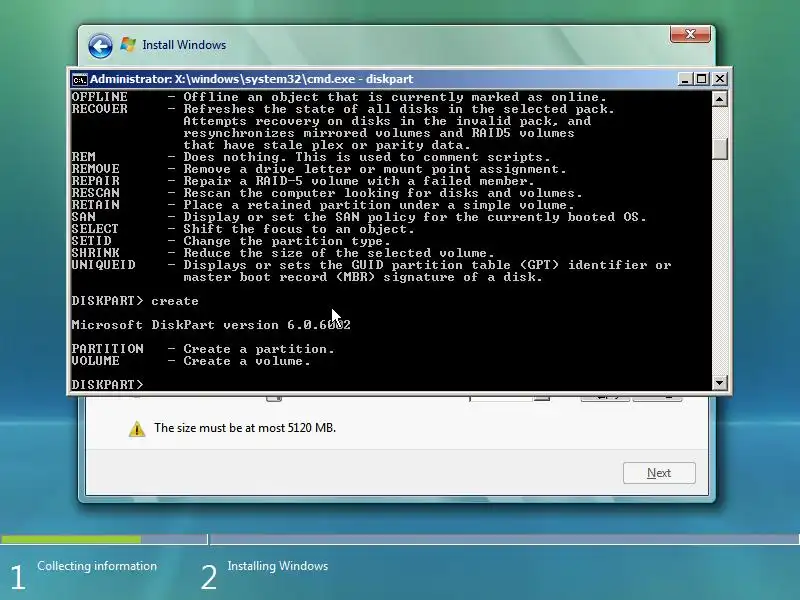Click step 2 'Installing Windows' label
Image resolution: width=800 pixels, height=600 pixels.
tap(278, 566)
